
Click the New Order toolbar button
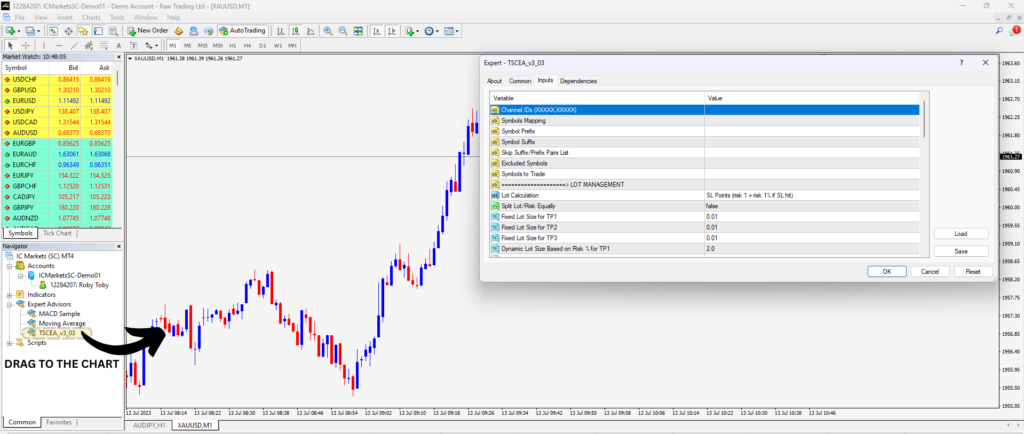[148, 31]
